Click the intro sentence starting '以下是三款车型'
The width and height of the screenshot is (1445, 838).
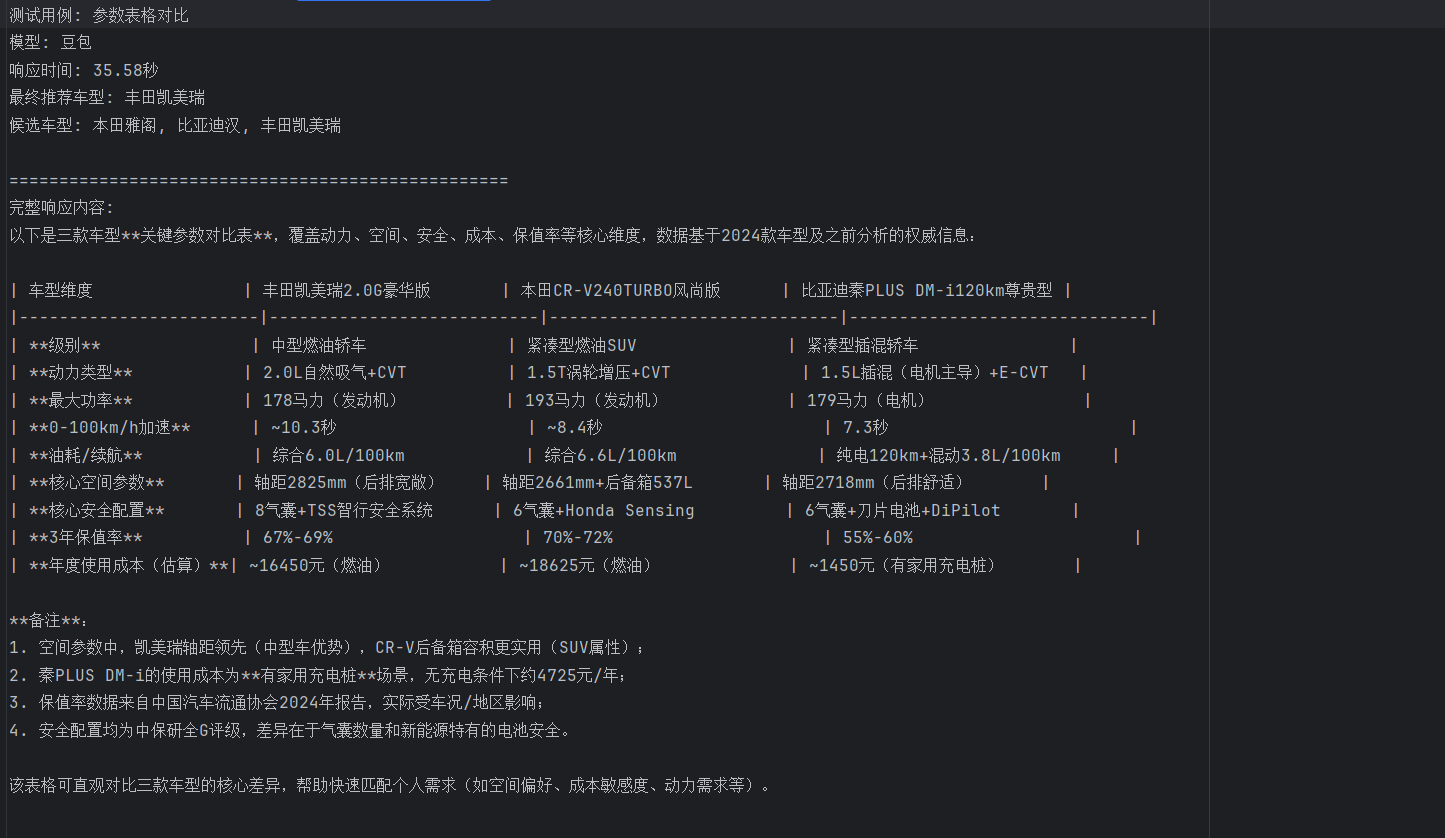point(493,235)
